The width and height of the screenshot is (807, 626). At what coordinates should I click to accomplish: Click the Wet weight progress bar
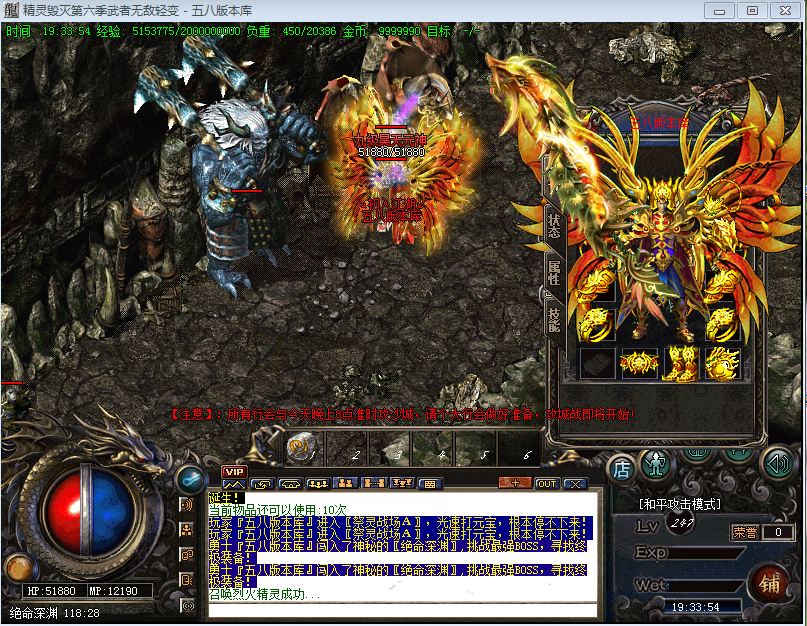[704, 585]
